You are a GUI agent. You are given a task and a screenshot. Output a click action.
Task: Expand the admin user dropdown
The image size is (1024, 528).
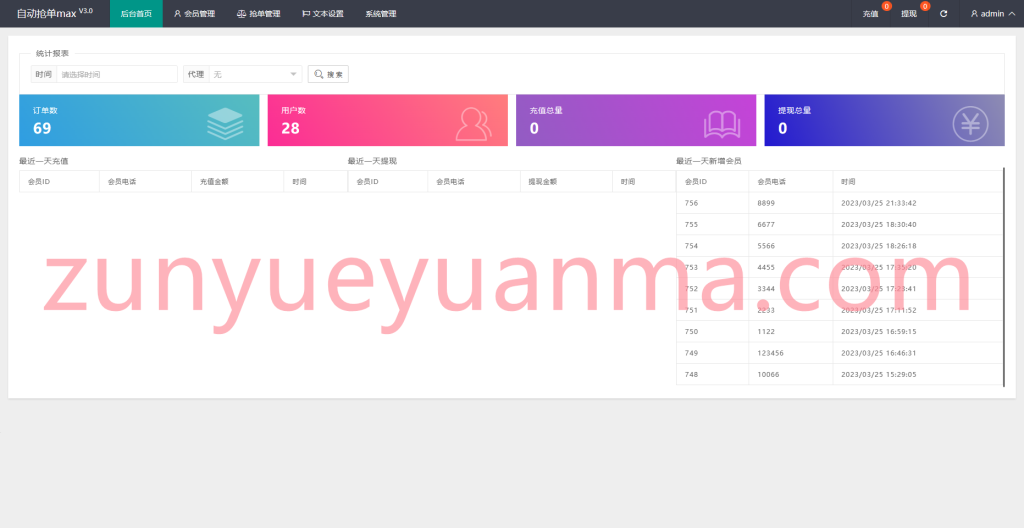click(x=993, y=14)
